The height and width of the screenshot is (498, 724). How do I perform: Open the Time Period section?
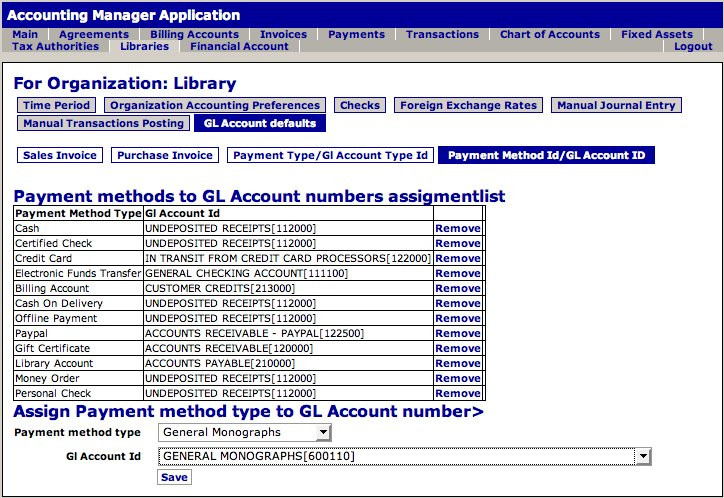click(57, 105)
